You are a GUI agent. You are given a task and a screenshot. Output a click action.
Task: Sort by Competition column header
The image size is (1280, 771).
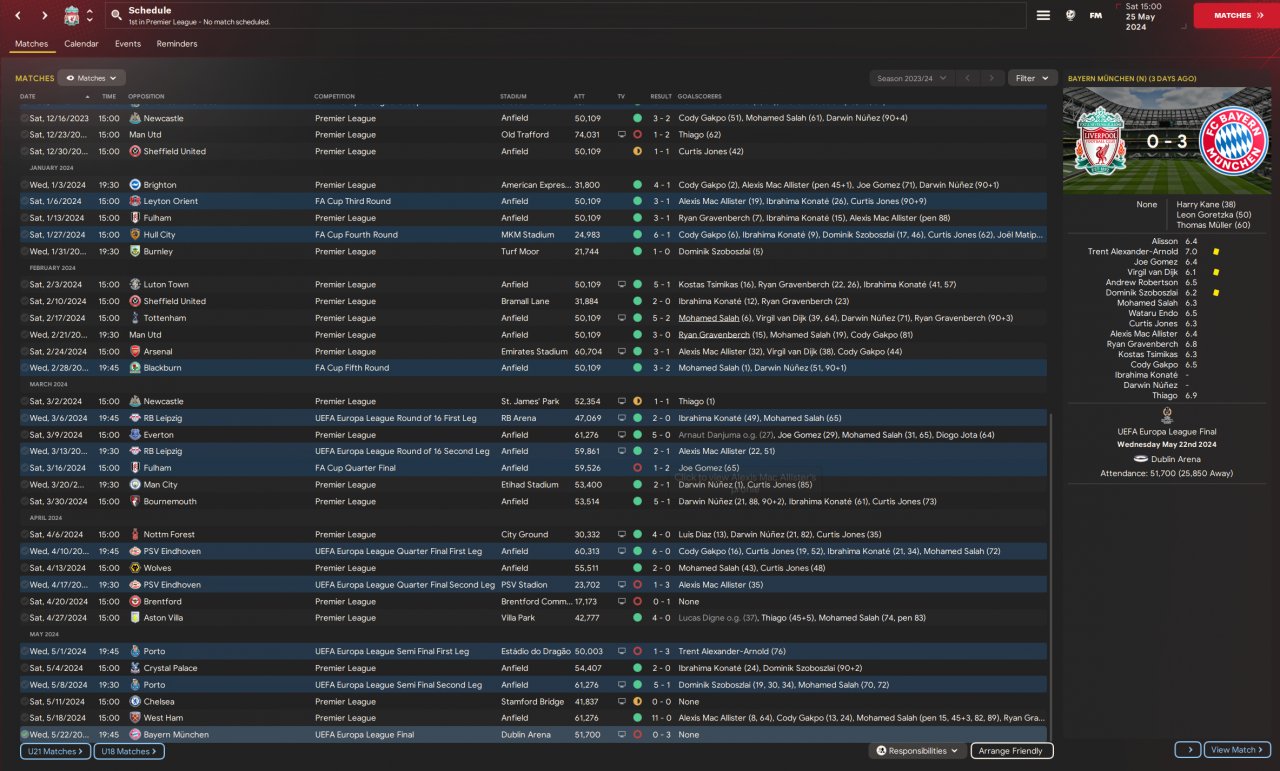[334, 97]
